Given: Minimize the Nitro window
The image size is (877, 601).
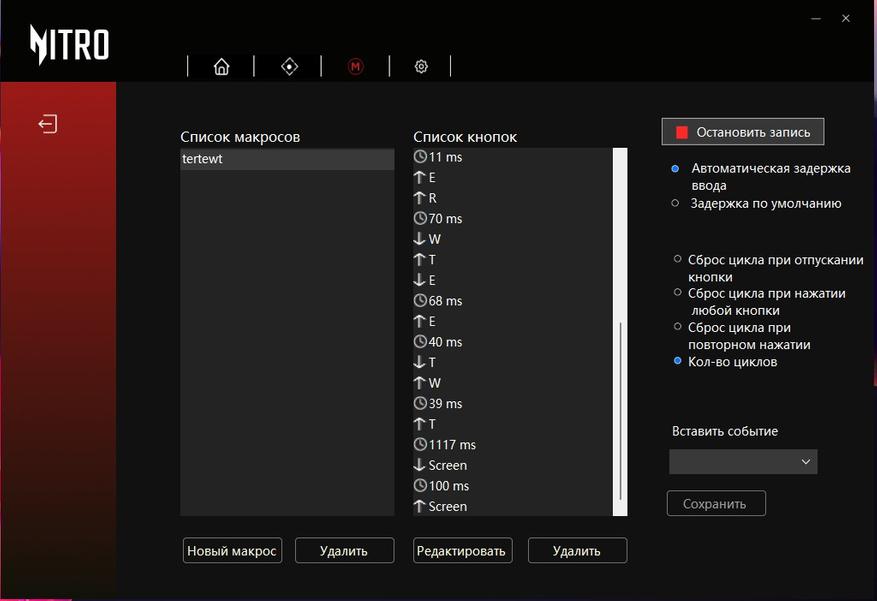Looking at the screenshot, I should tap(816, 18).
